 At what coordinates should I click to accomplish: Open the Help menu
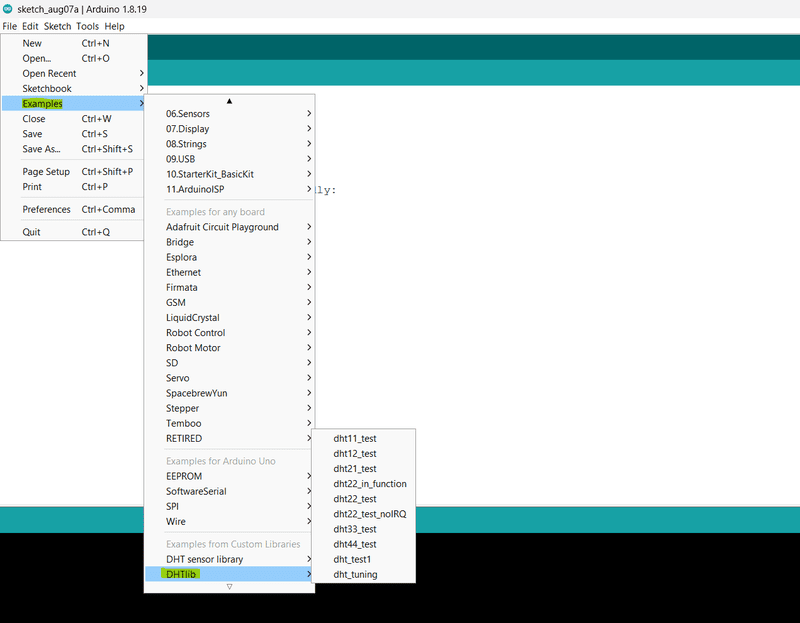[114, 26]
